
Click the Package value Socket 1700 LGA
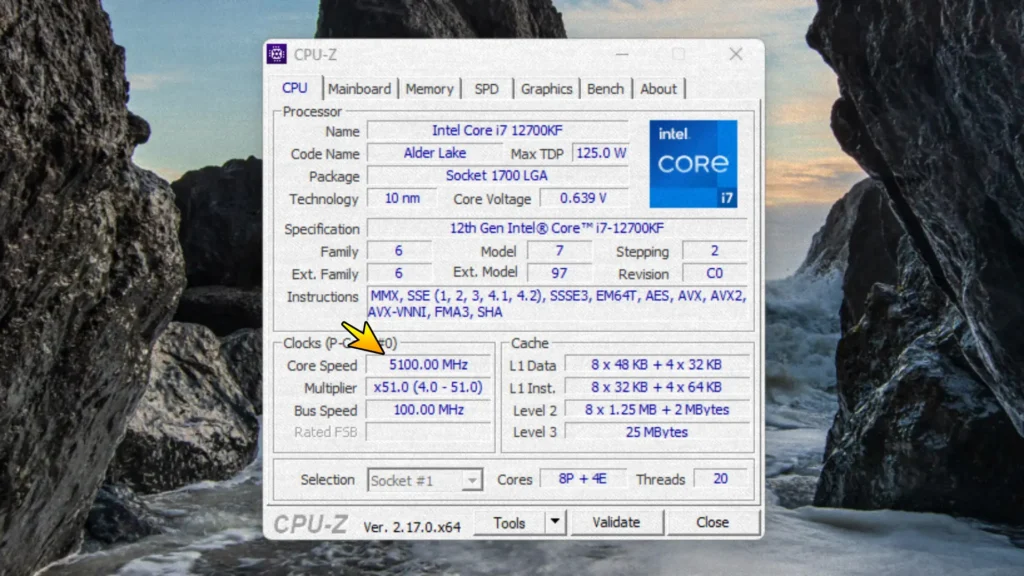[x=497, y=176]
